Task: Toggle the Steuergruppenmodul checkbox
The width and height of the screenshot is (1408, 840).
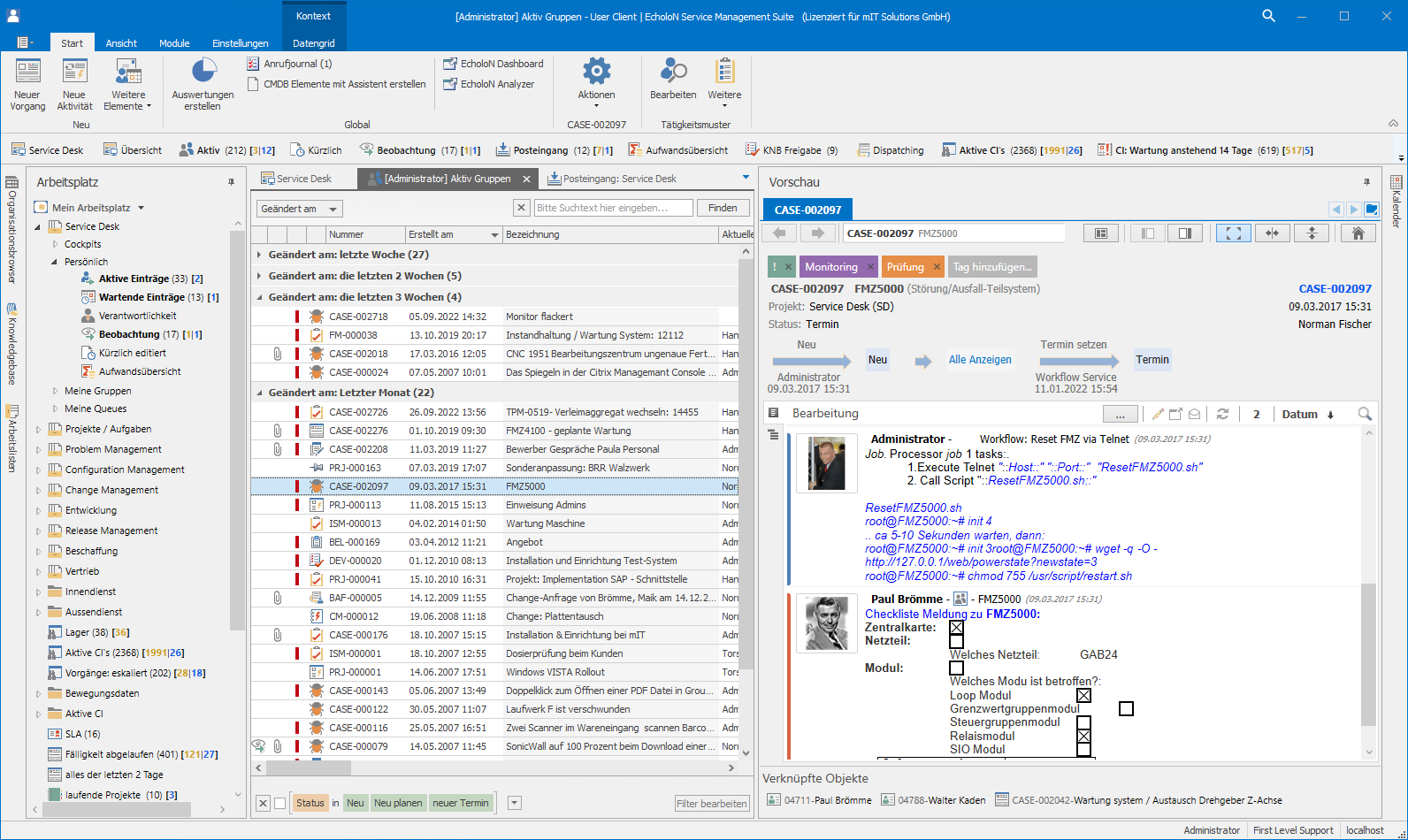Action: (1083, 723)
